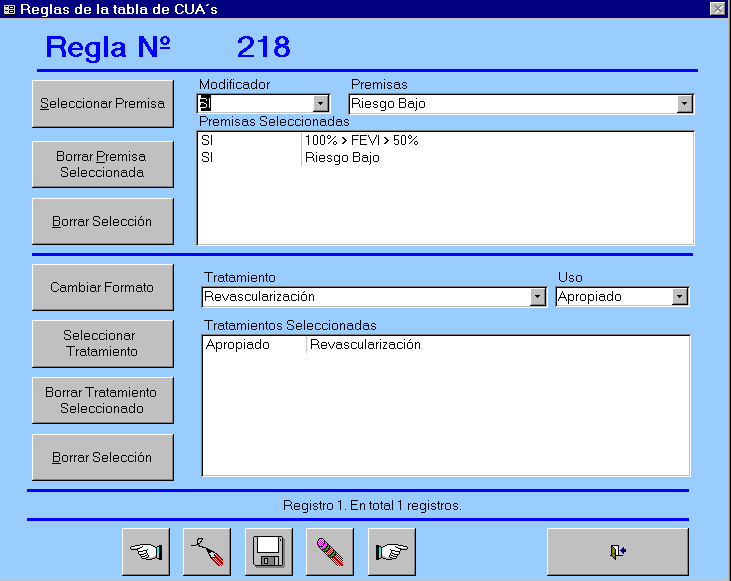Open the Modificador dropdown arrow
Viewport: 731px width, 581px height.
pyautogui.click(x=320, y=103)
